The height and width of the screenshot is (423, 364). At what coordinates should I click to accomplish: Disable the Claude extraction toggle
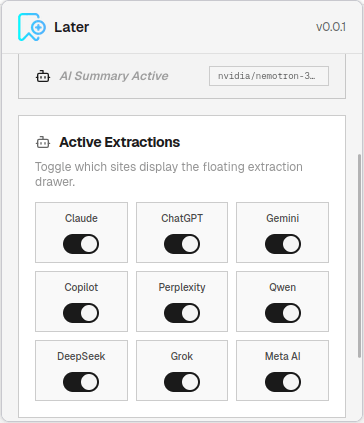(x=81, y=244)
